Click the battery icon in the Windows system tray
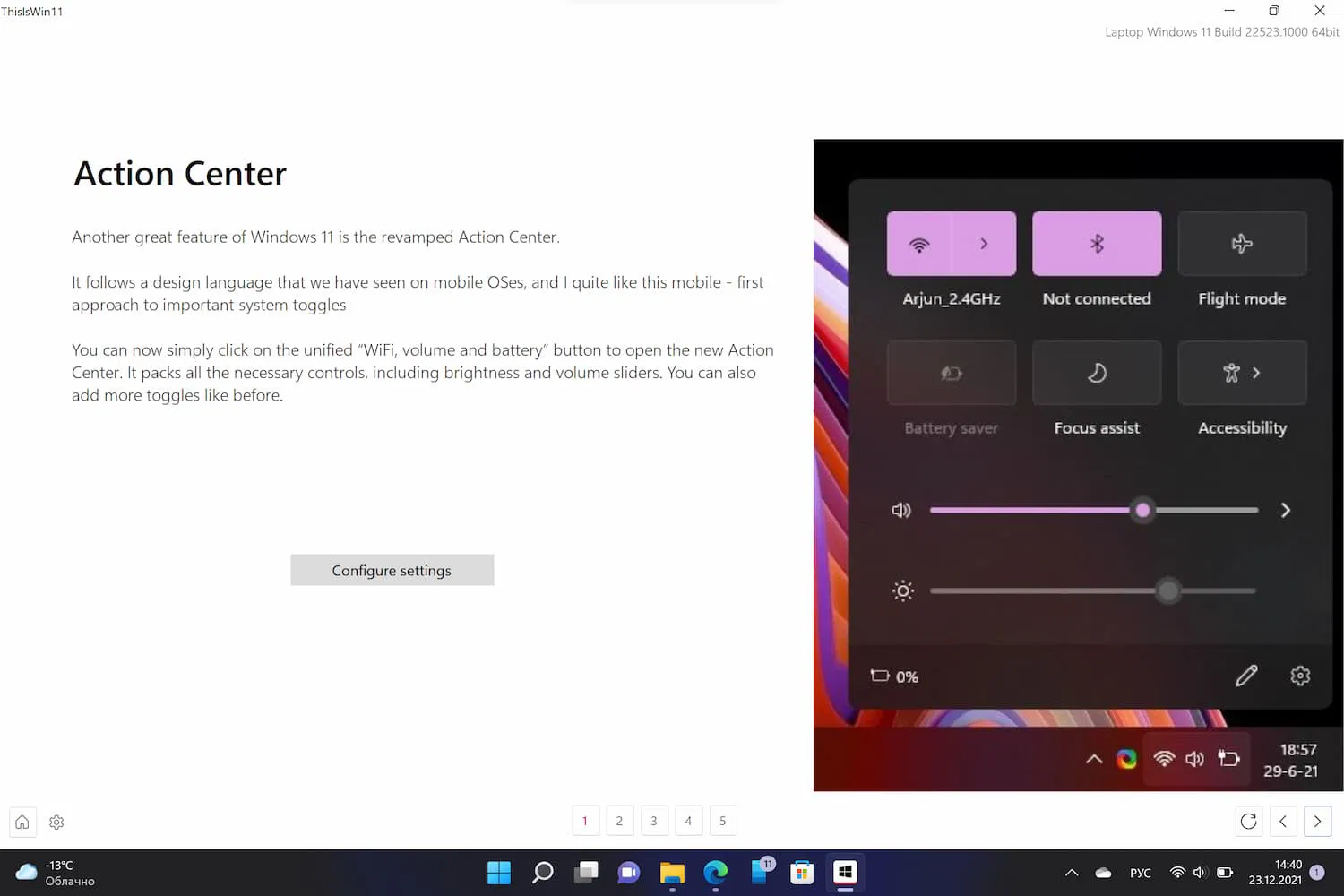Screen dimensions: 1344x896 point(1225,873)
